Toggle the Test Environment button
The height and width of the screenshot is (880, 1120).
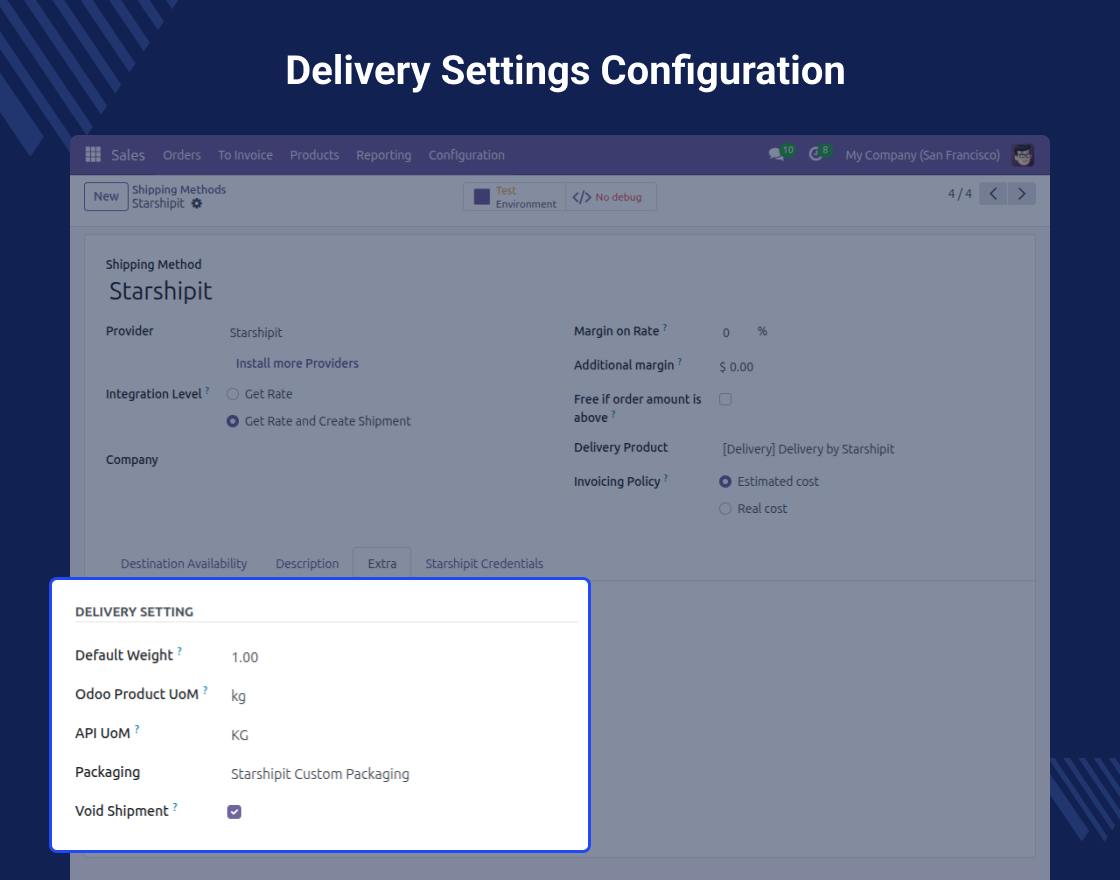coord(514,197)
